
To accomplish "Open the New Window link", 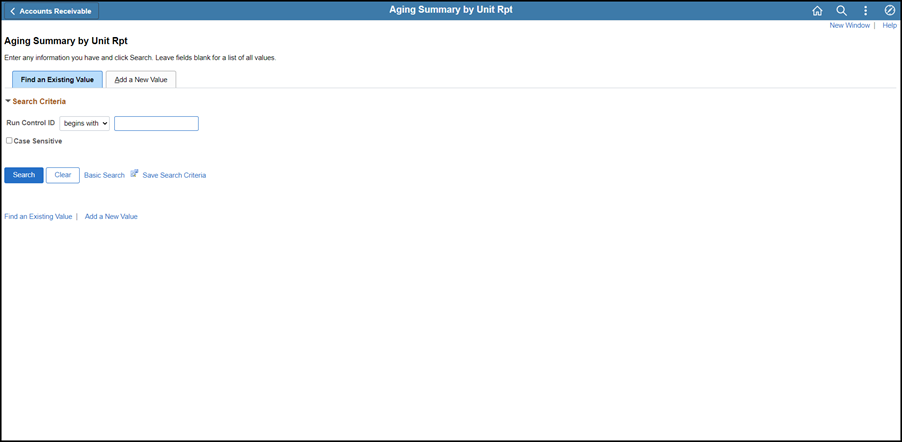I will pyautogui.click(x=850, y=26).
